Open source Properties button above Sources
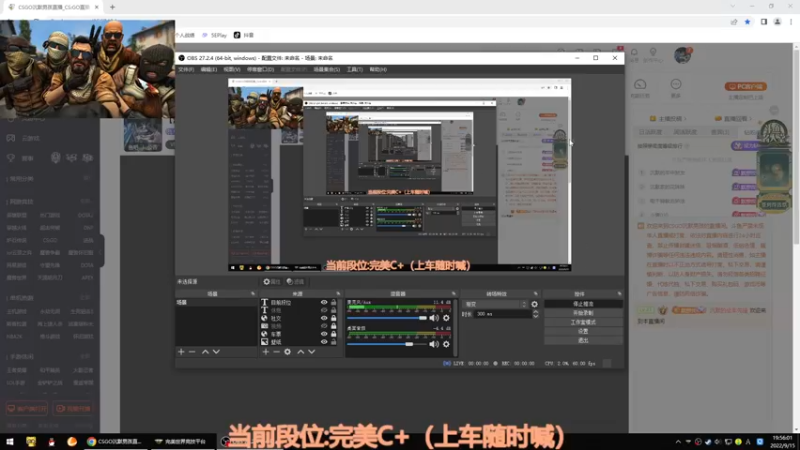This screenshot has height=450, width=800. coord(272,282)
